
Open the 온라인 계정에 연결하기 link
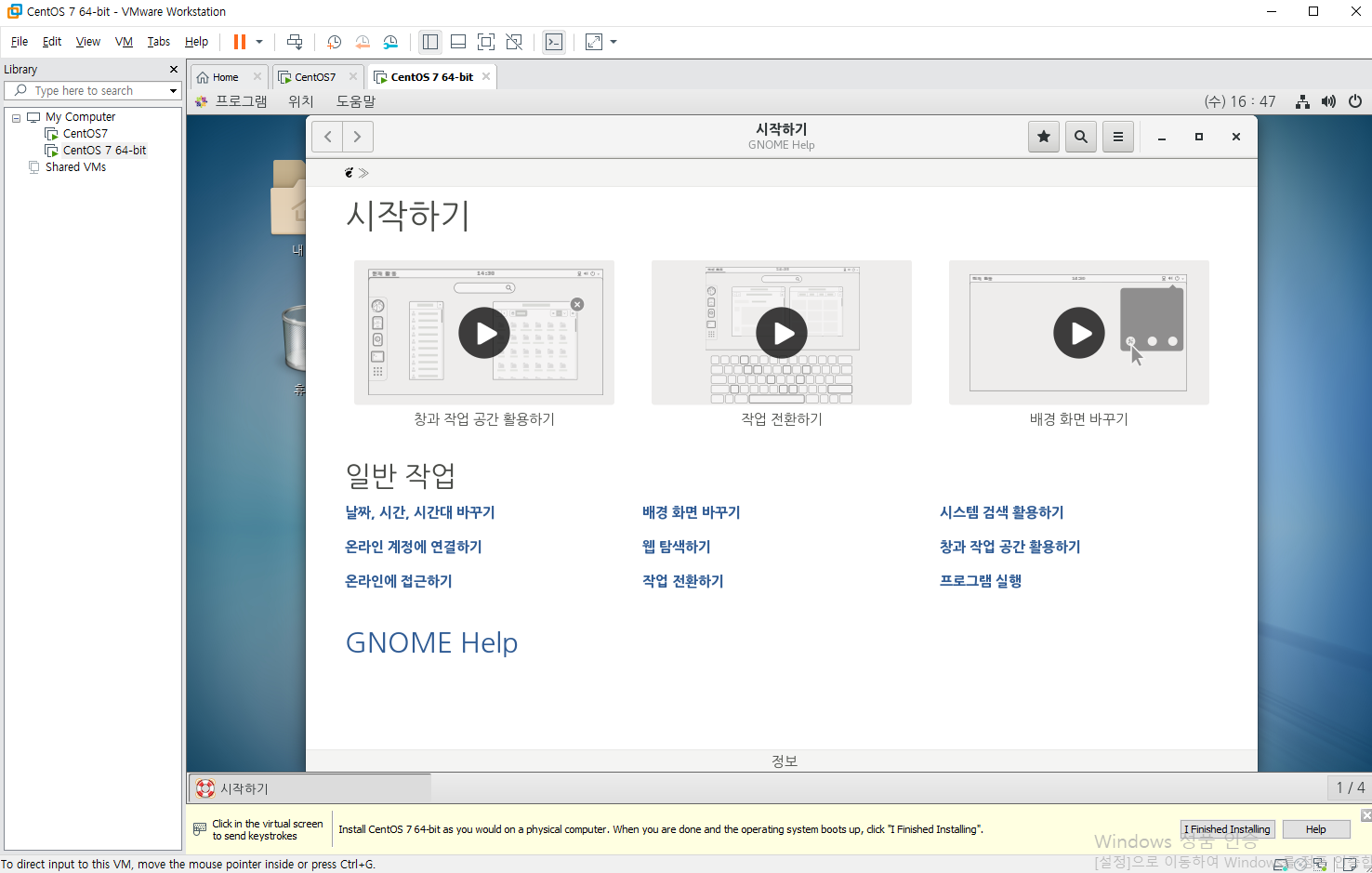click(414, 547)
